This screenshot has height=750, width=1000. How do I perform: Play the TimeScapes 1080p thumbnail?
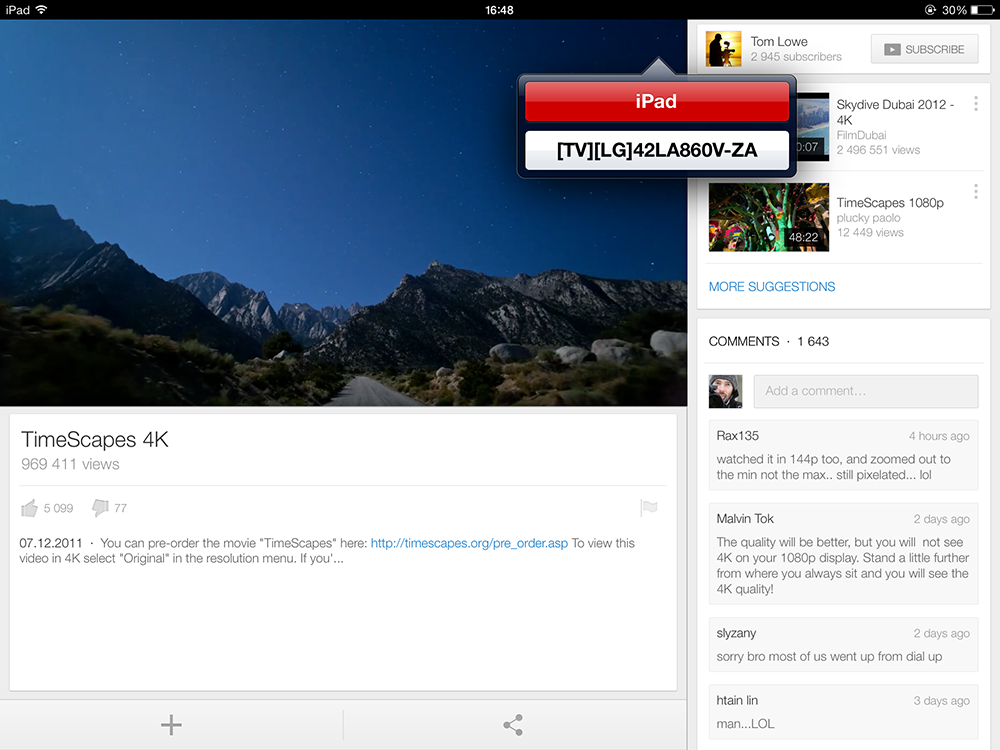(768, 217)
